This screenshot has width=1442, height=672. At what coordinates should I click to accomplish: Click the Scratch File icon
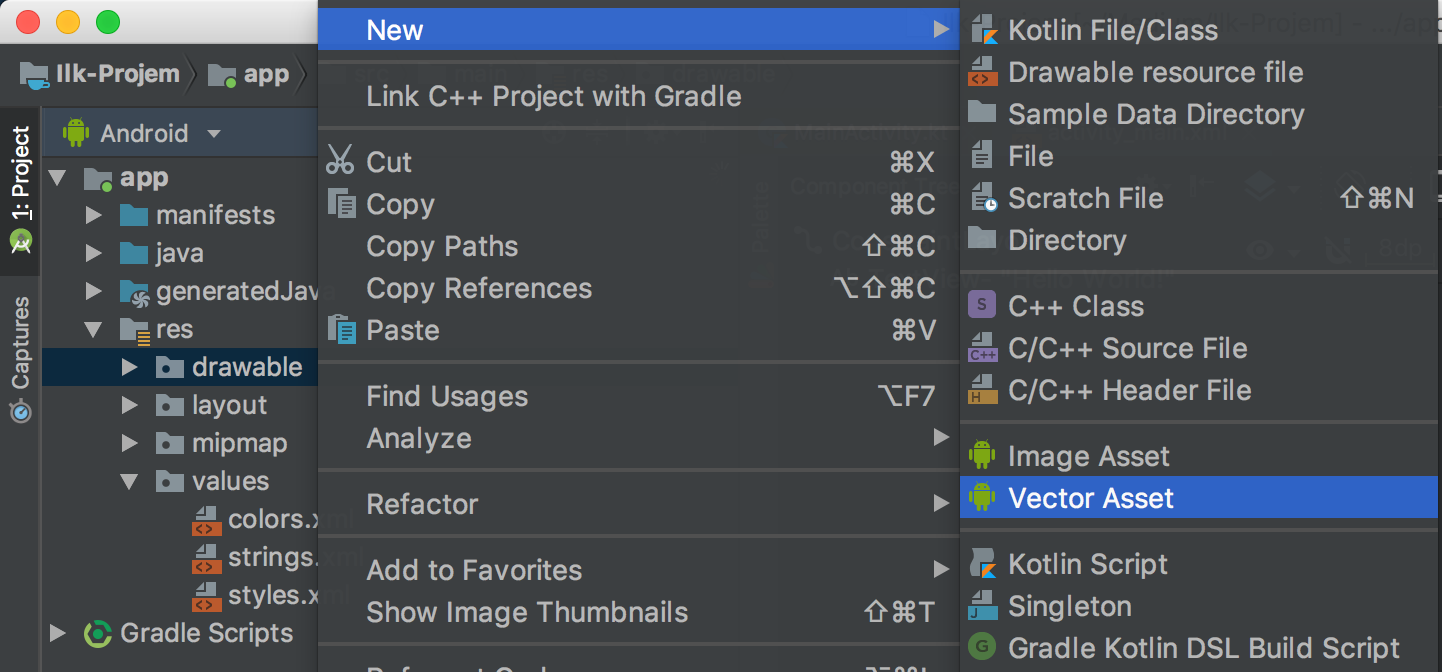tap(984, 197)
